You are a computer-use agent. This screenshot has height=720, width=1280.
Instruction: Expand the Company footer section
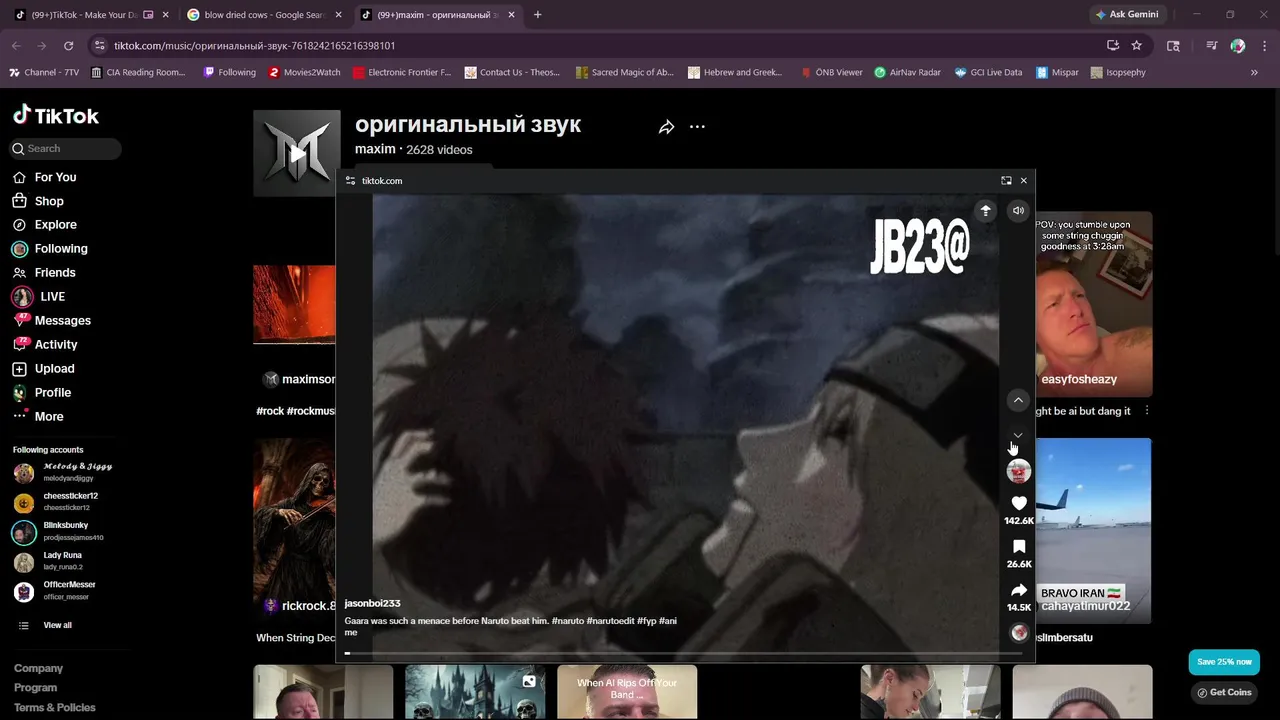click(x=38, y=669)
